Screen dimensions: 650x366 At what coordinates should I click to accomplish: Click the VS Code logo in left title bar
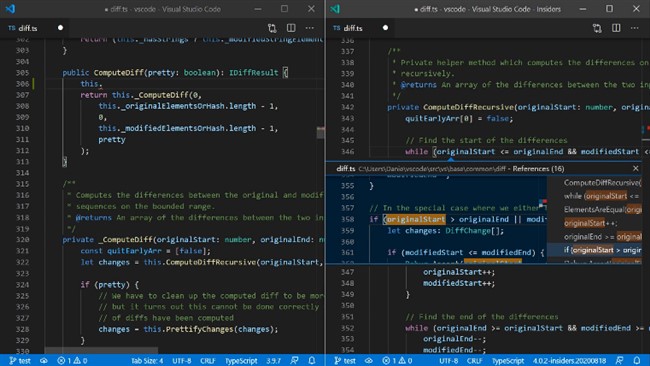(10, 9)
